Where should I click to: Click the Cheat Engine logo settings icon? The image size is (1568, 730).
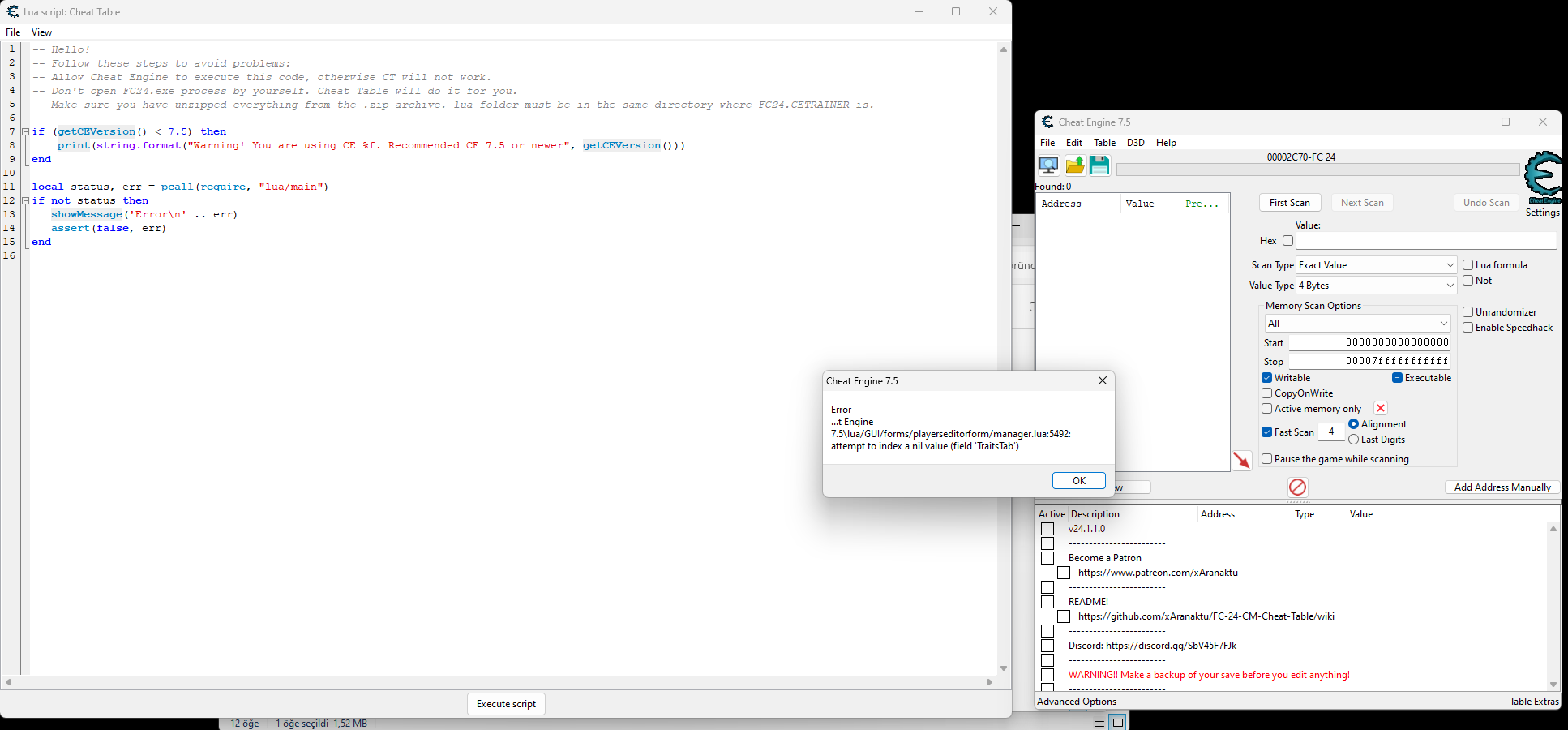[1542, 178]
